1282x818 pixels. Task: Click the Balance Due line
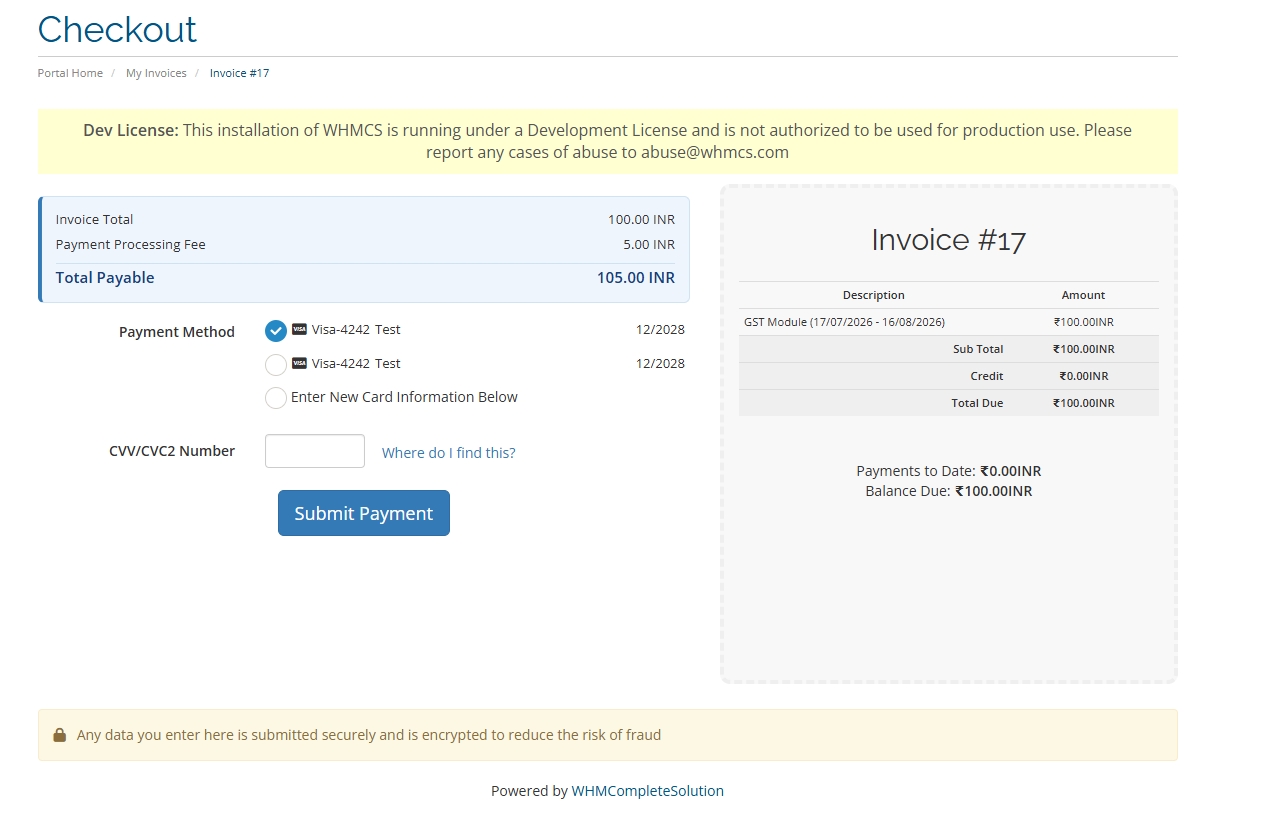948,491
